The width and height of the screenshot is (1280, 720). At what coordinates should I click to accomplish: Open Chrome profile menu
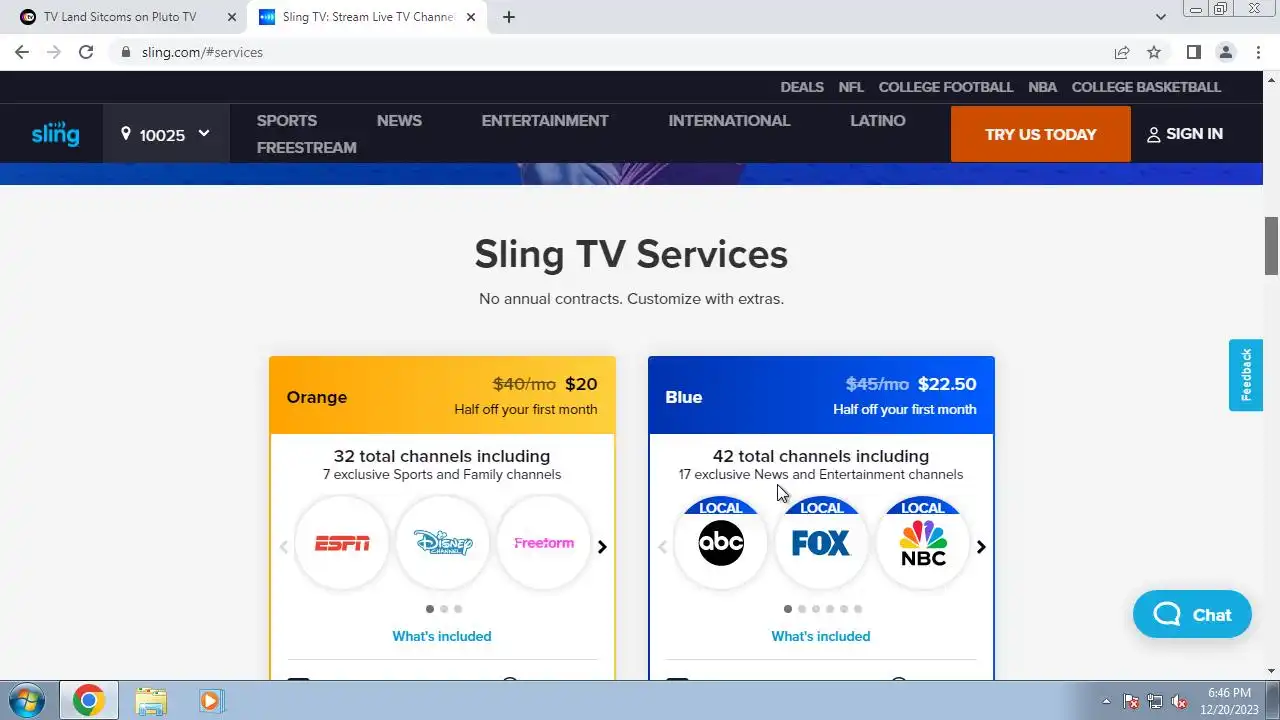click(x=1226, y=52)
